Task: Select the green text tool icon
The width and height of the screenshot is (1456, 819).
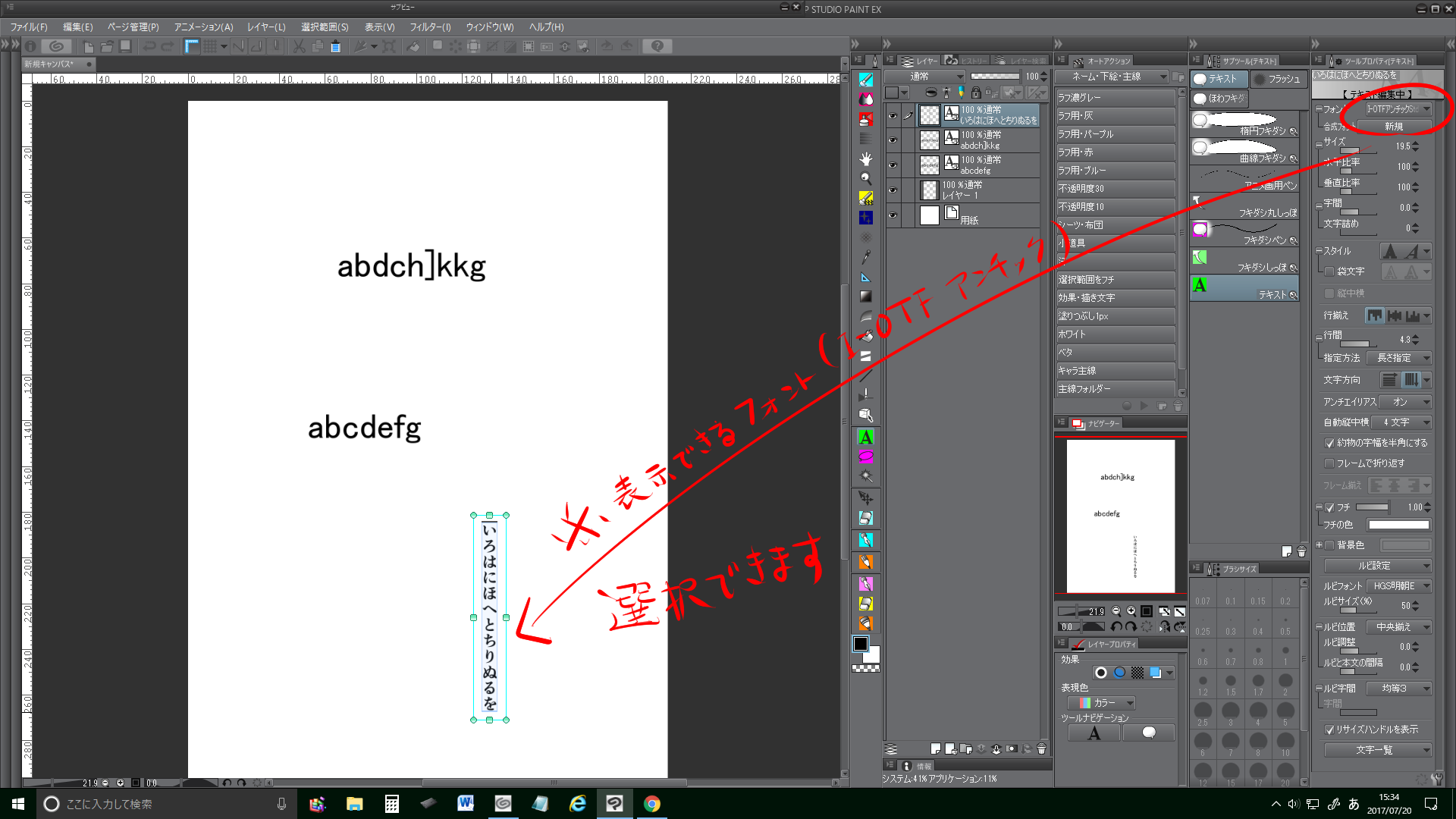Action: pyautogui.click(x=865, y=437)
